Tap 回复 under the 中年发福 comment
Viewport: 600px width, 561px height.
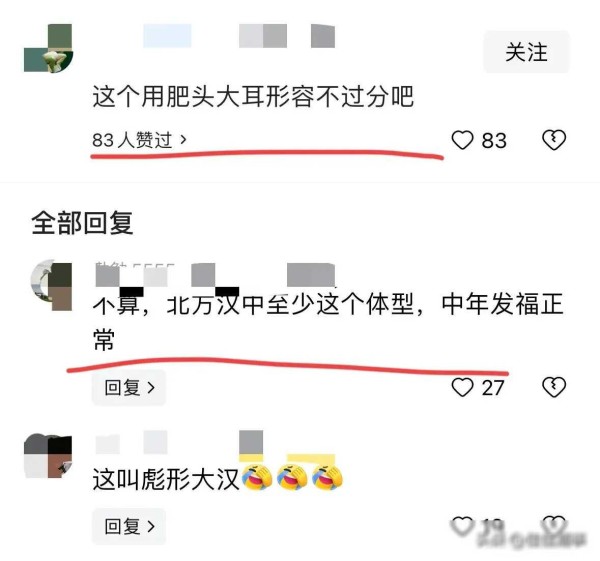pos(129,388)
